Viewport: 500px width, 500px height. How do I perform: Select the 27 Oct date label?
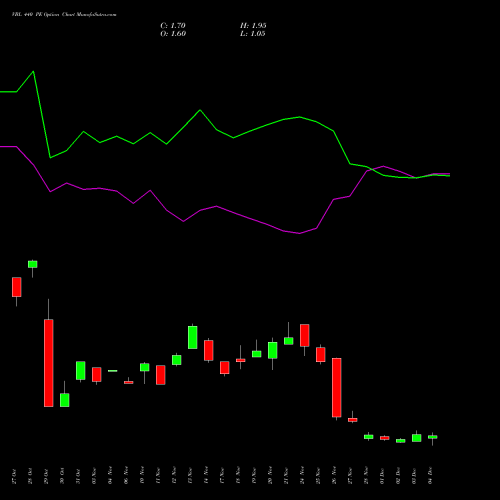point(14,476)
